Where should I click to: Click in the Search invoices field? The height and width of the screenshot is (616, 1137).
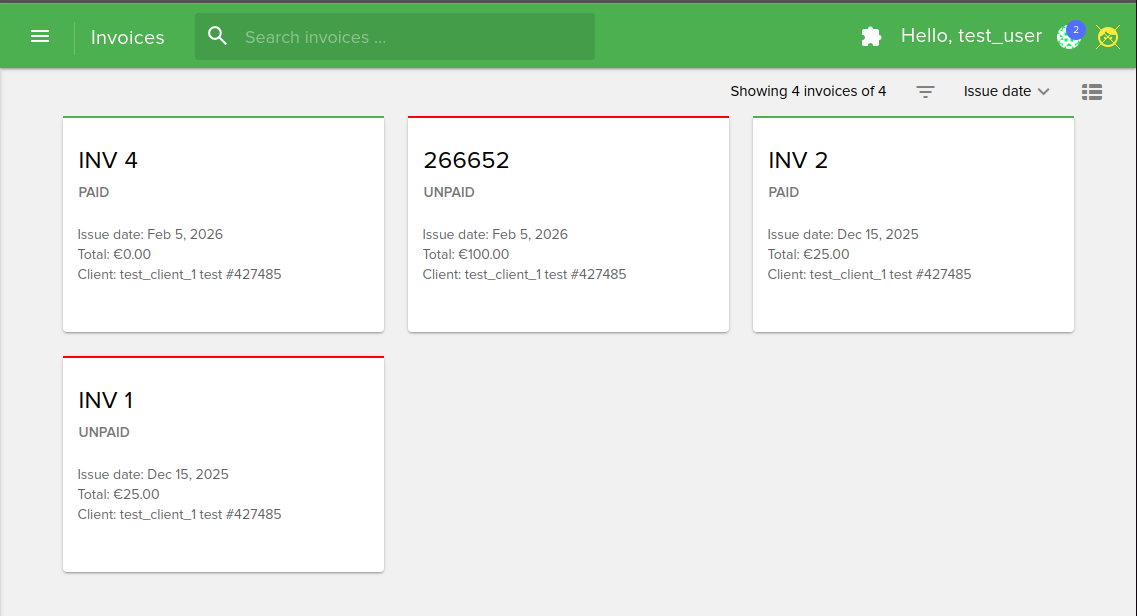[x=410, y=37]
